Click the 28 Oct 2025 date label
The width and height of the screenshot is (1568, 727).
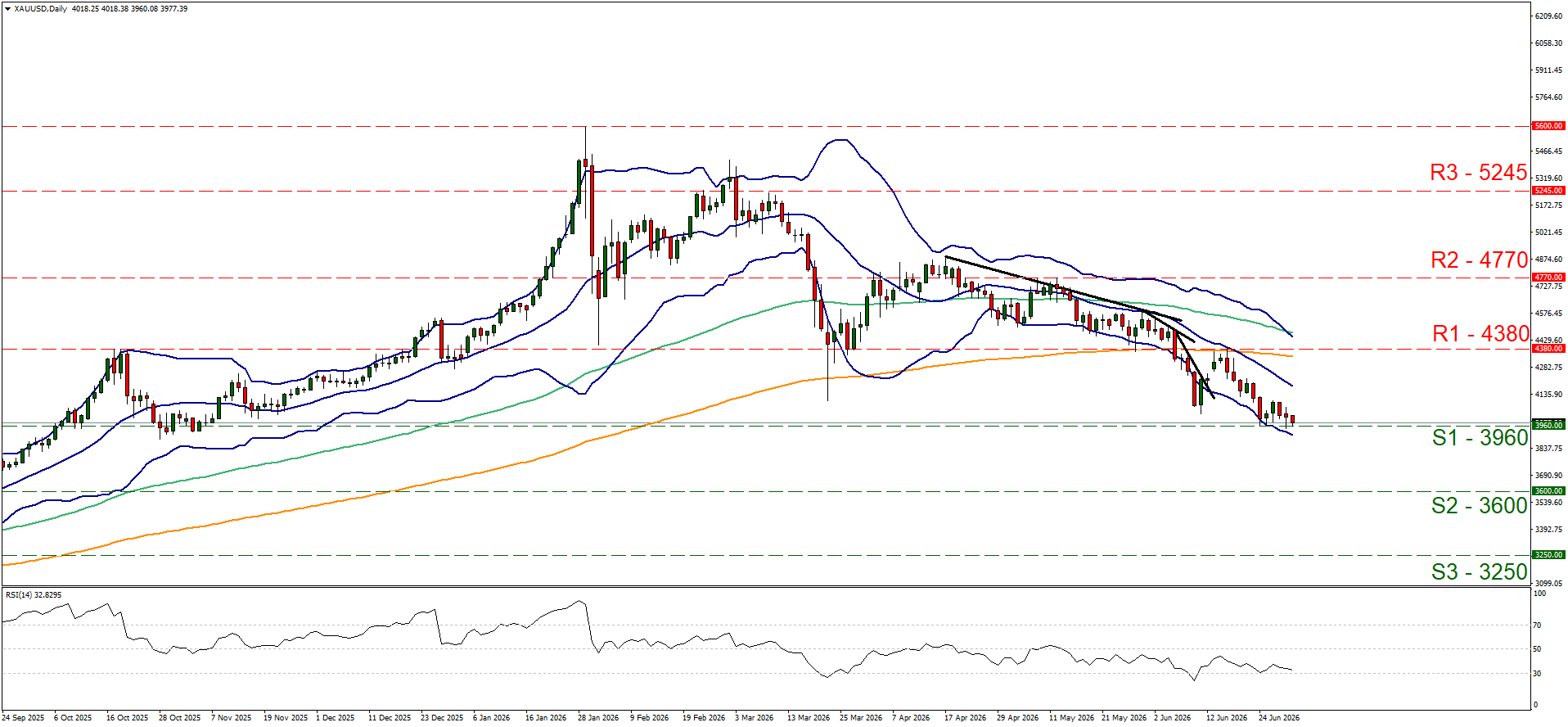pyautogui.click(x=180, y=718)
